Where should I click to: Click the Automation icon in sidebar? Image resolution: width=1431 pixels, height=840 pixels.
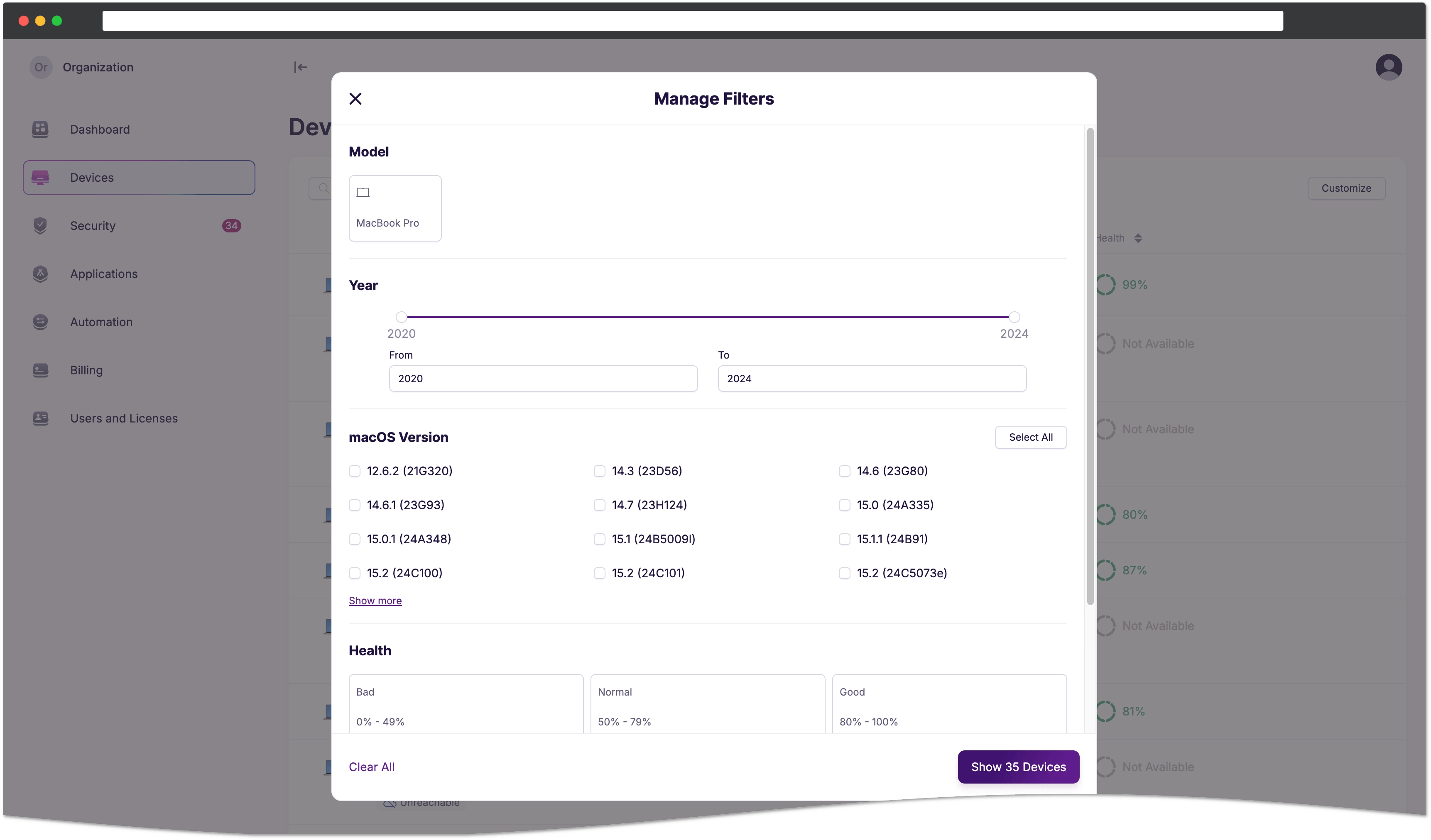pos(40,322)
